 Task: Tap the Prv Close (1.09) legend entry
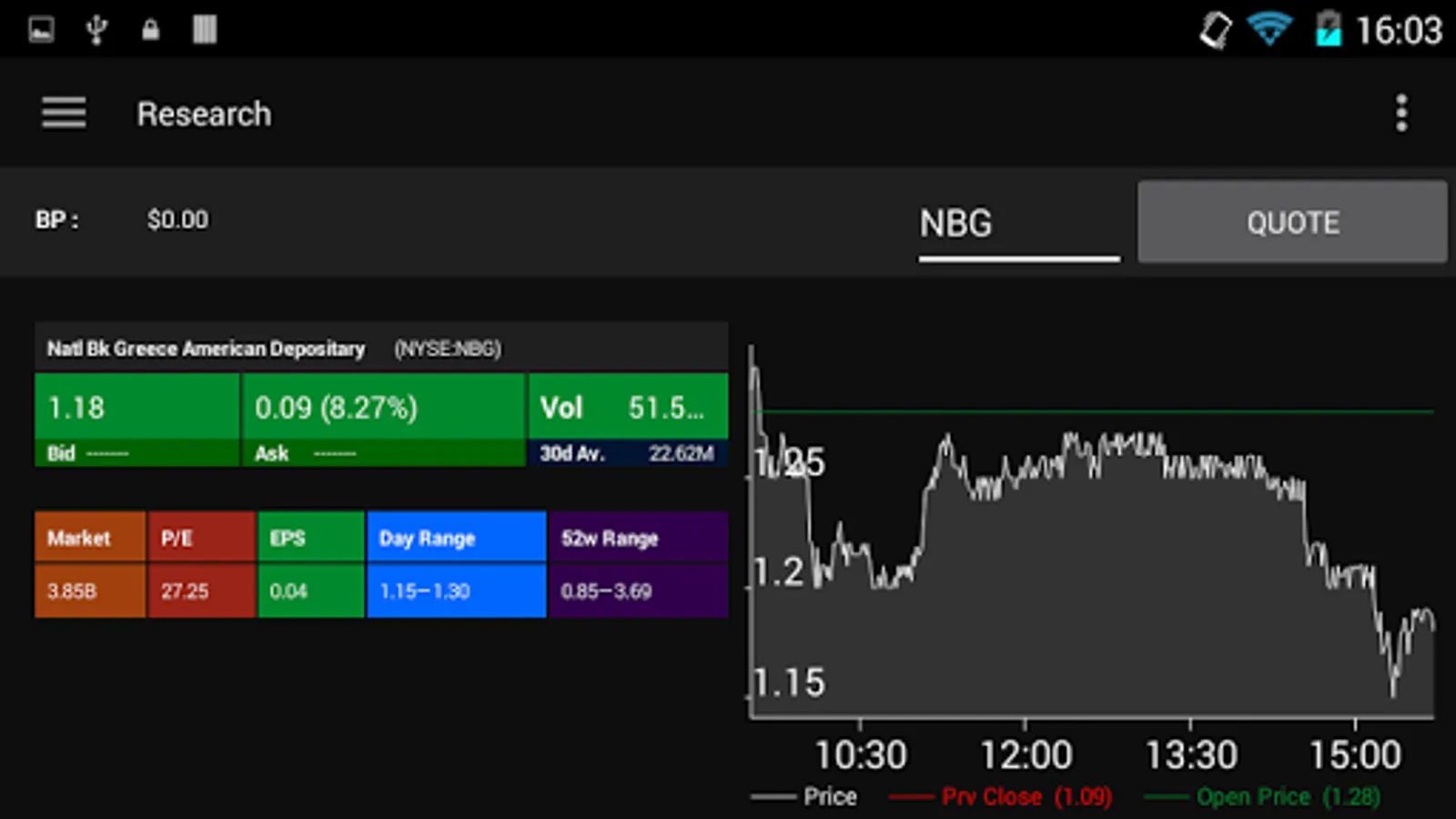pos(1000,796)
